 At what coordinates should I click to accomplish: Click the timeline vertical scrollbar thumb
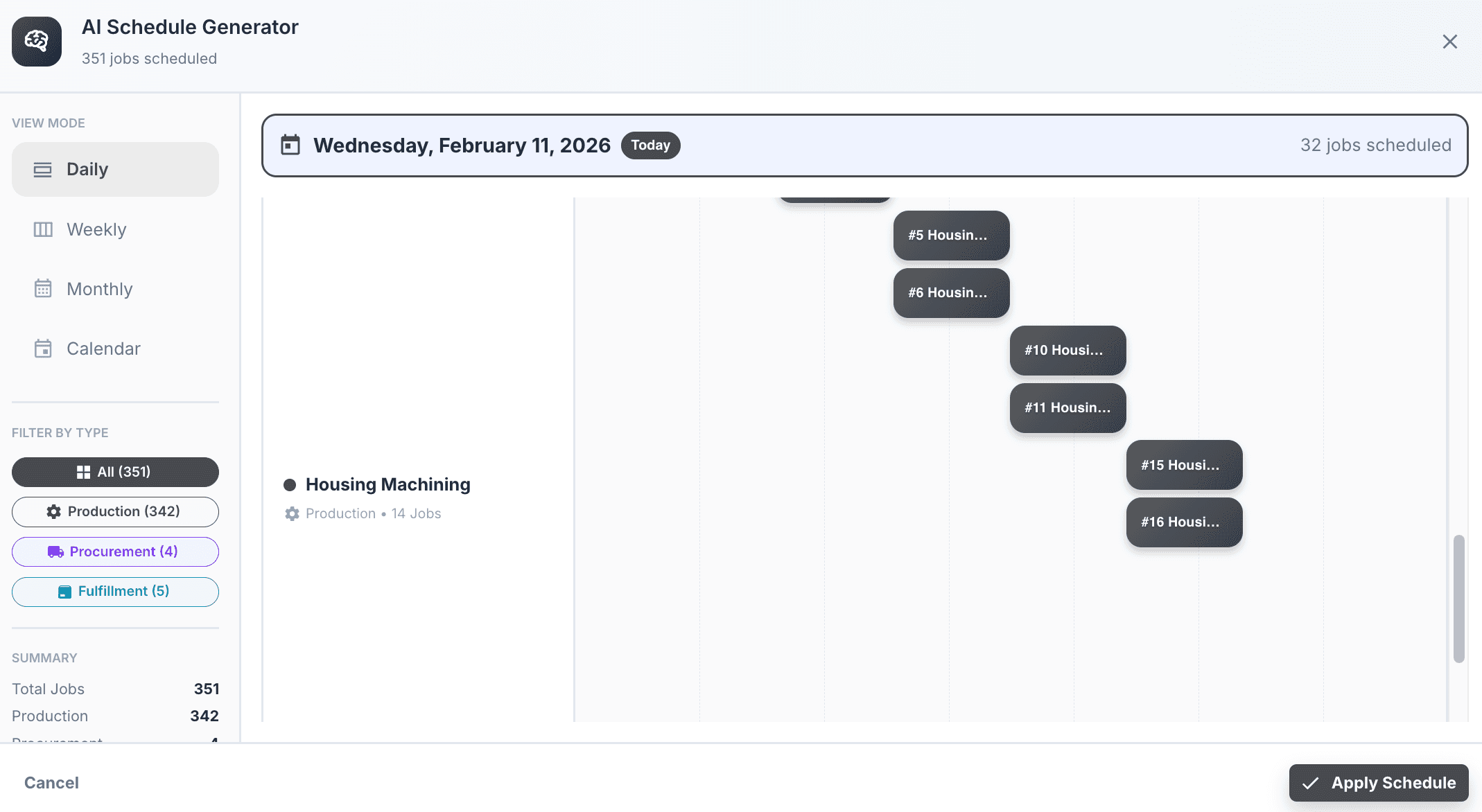pos(1458,599)
